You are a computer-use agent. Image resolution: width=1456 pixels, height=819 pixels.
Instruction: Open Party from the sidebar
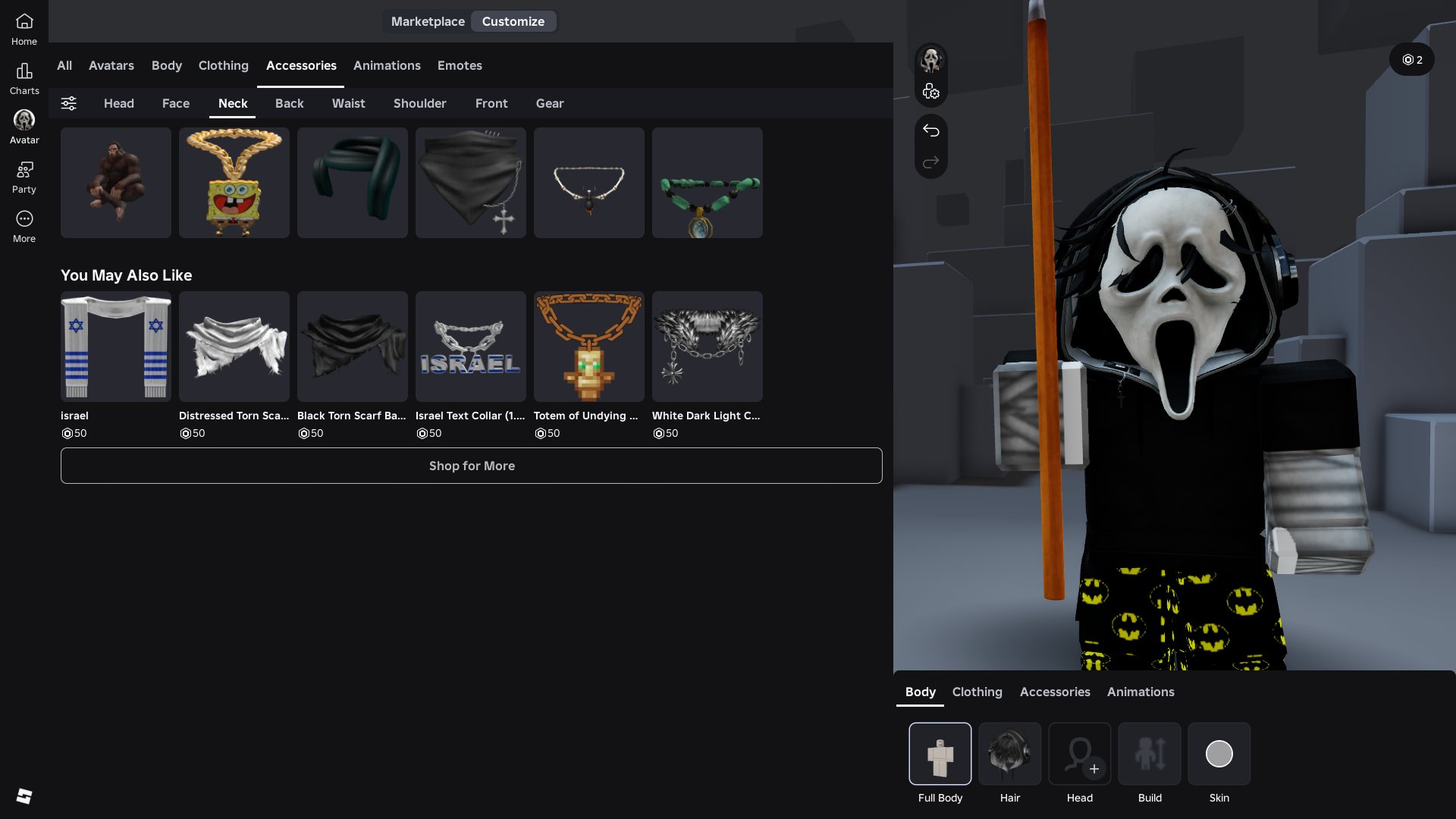[24, 177]
